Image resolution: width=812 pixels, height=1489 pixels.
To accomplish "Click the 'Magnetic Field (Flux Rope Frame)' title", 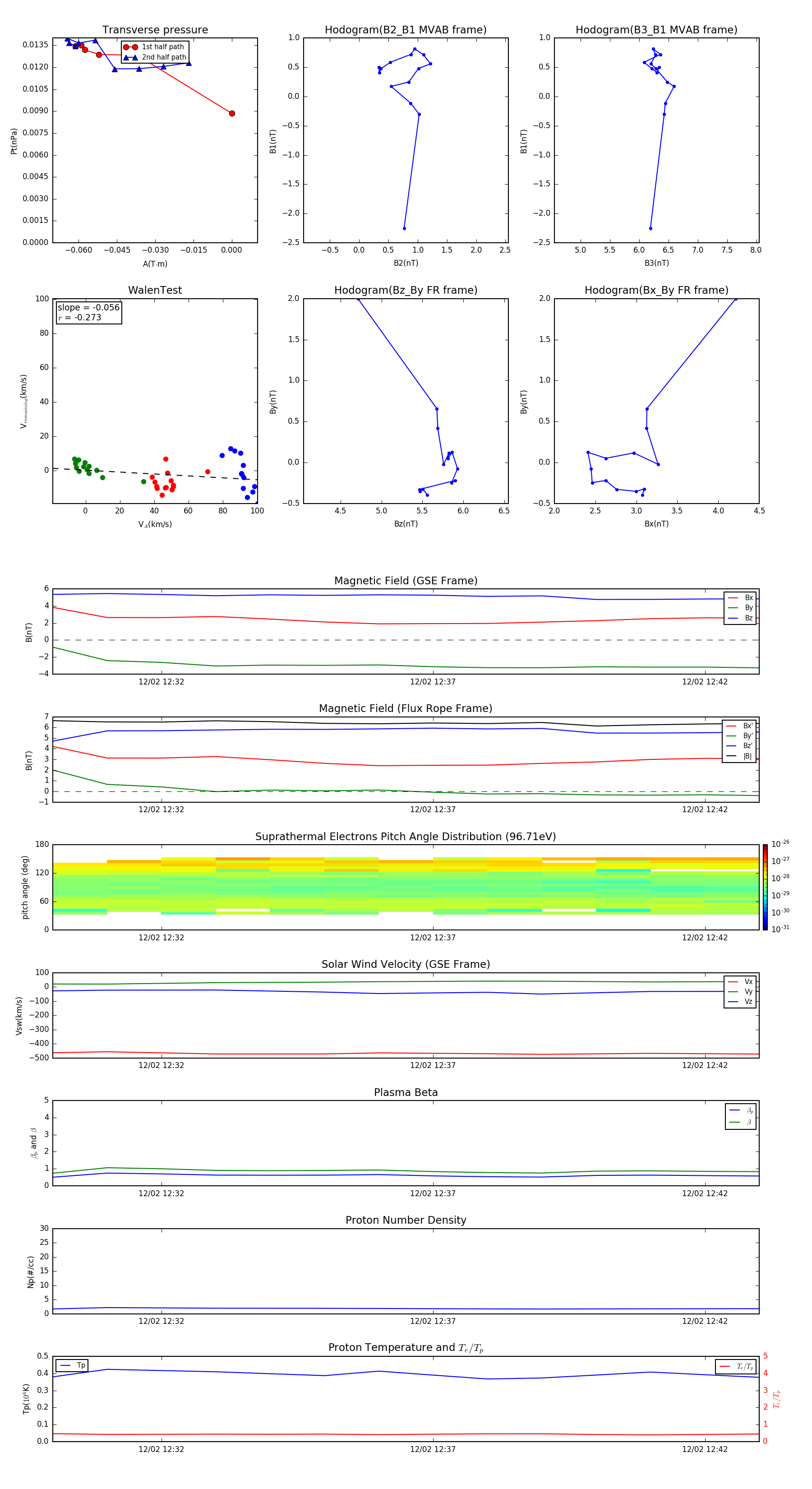I will [406, 709].
